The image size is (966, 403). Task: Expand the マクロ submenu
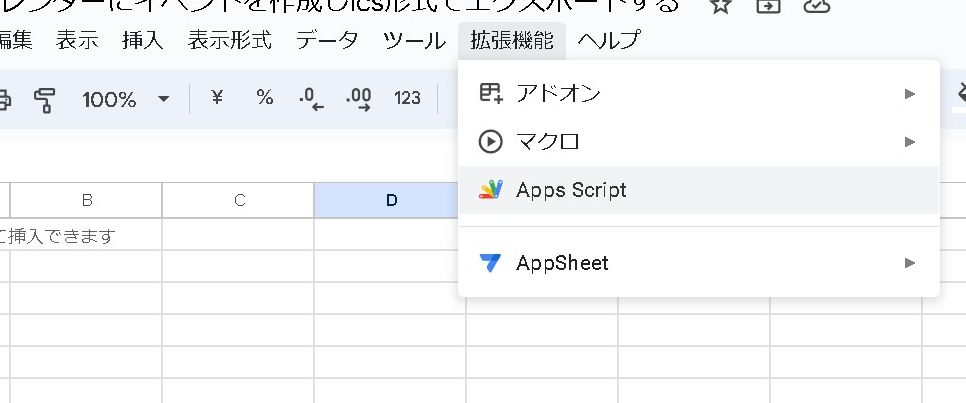click(698, 141)
